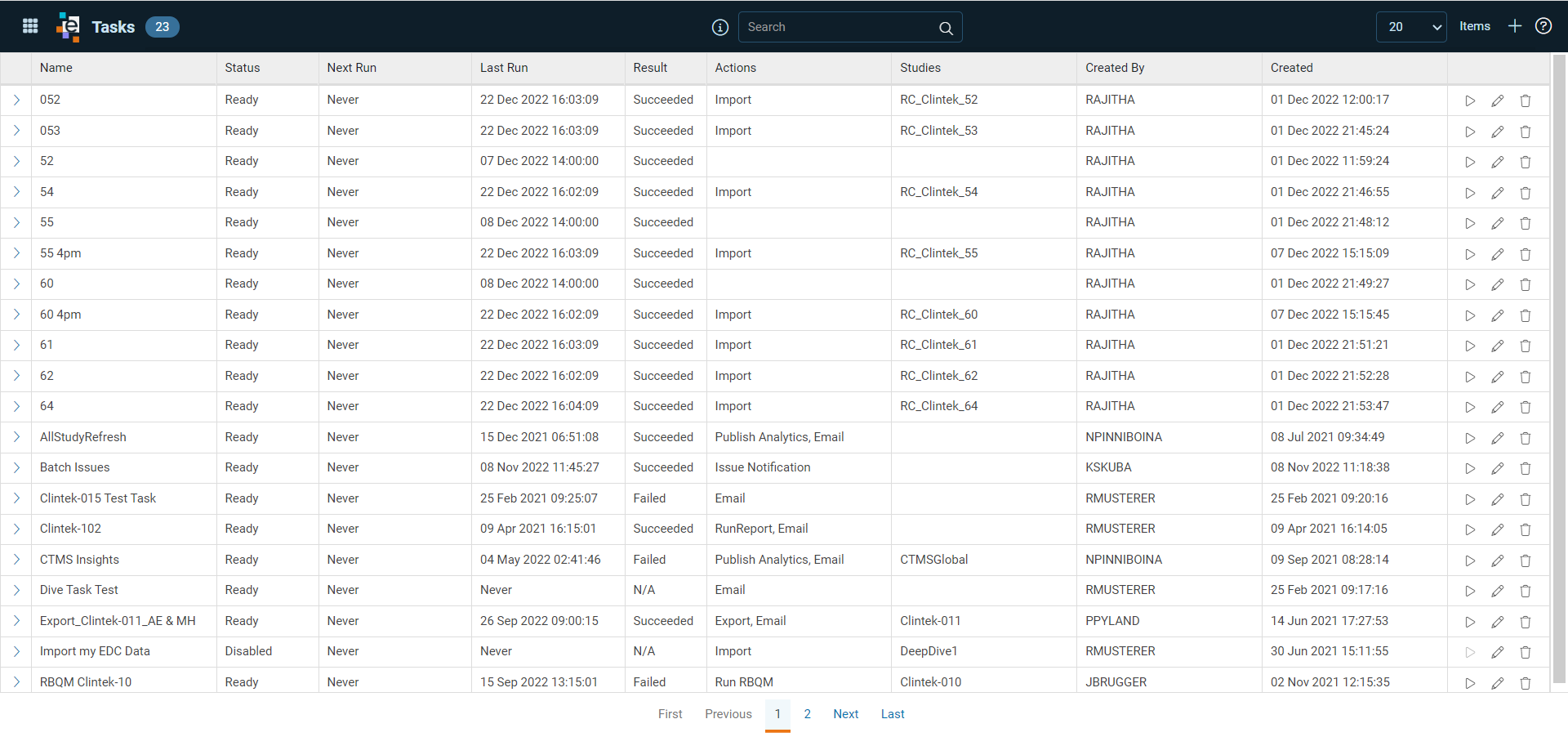Run task 54 now
Viewport: 1568px width, 737px height.
[x=1470, y=193]
